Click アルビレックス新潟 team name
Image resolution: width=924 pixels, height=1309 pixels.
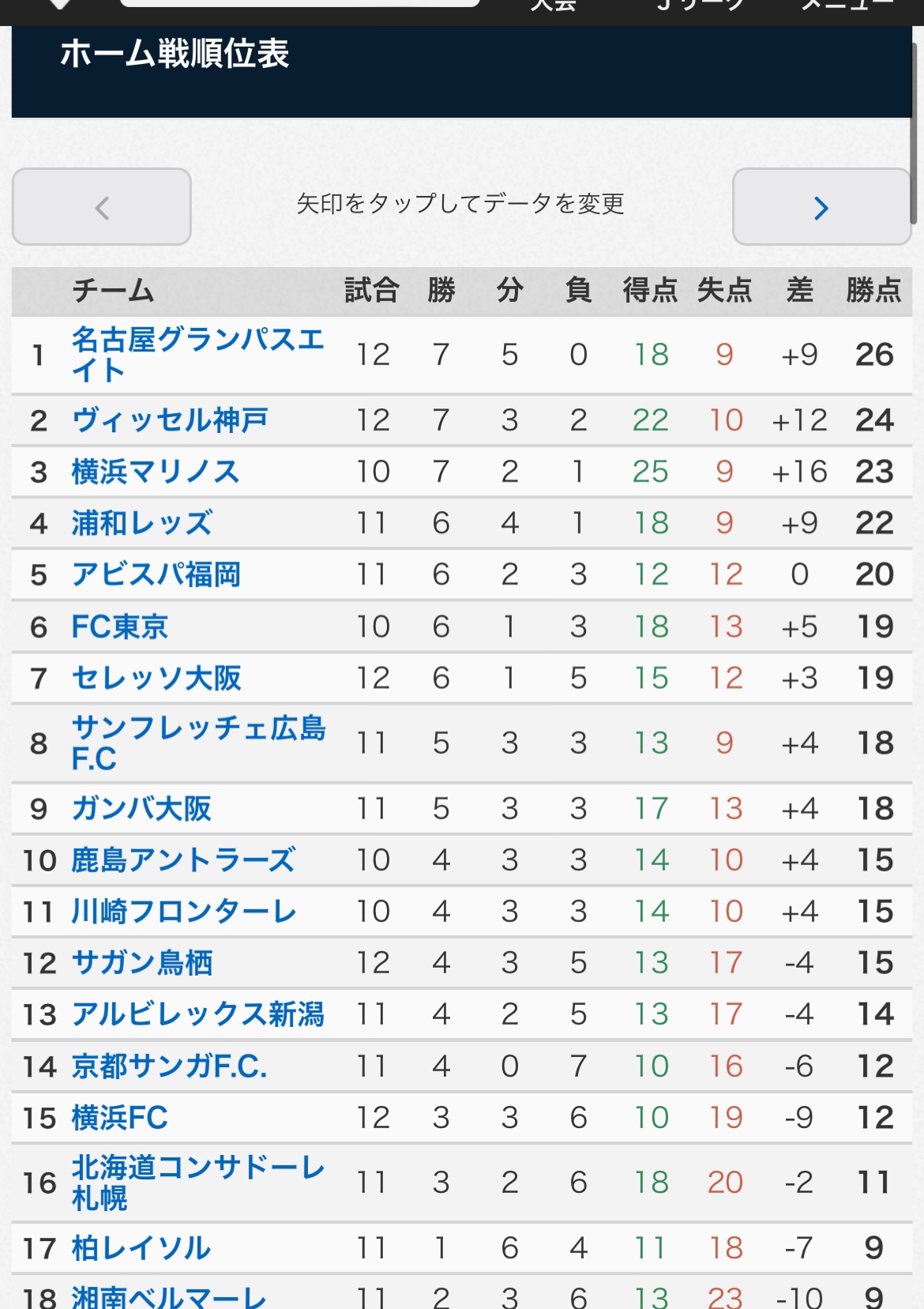[x=198, y=1014]
